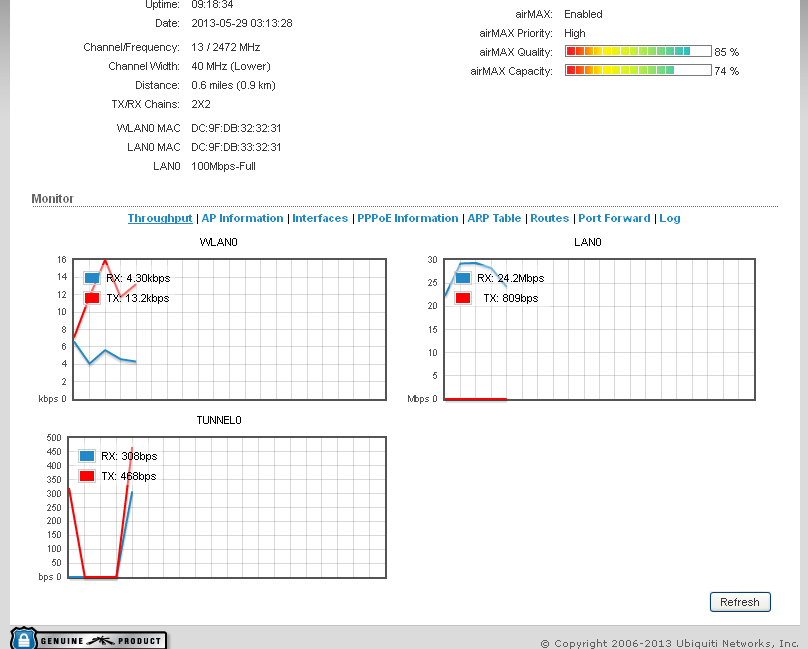Click RX: 308bps legend text

coord(129,456)
